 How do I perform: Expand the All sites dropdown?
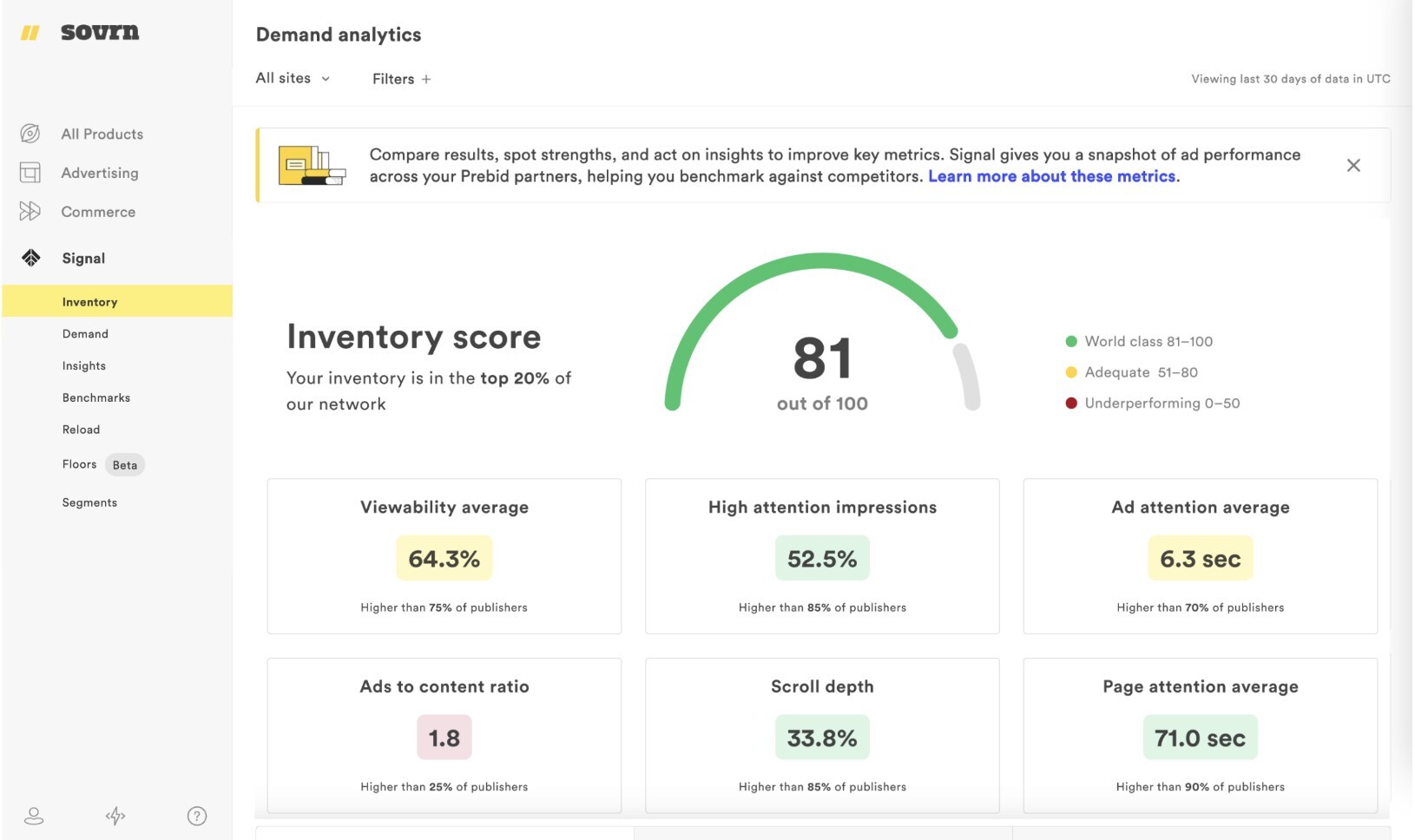coord(293,78)
